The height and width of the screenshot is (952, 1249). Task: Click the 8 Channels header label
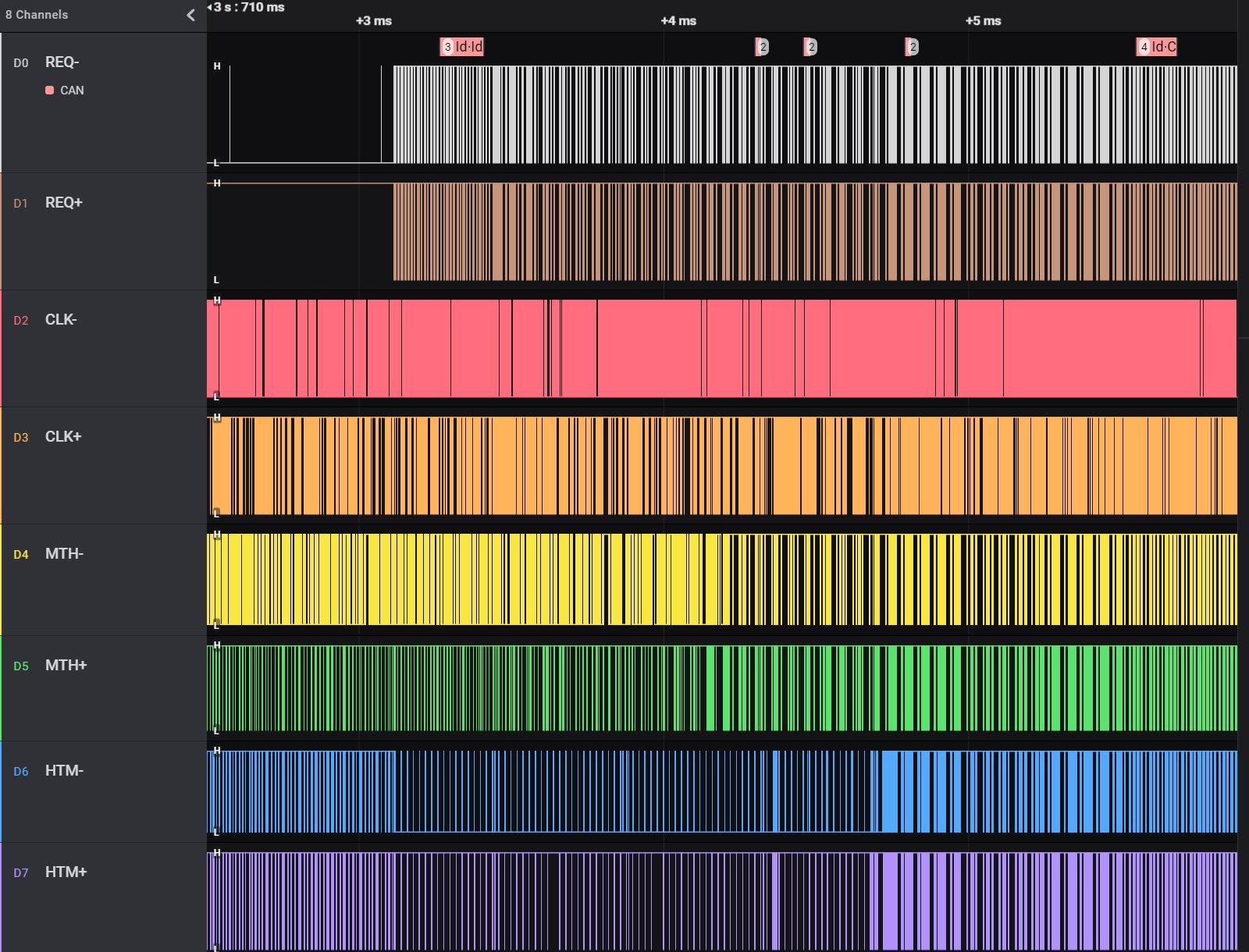pos(37,15)
